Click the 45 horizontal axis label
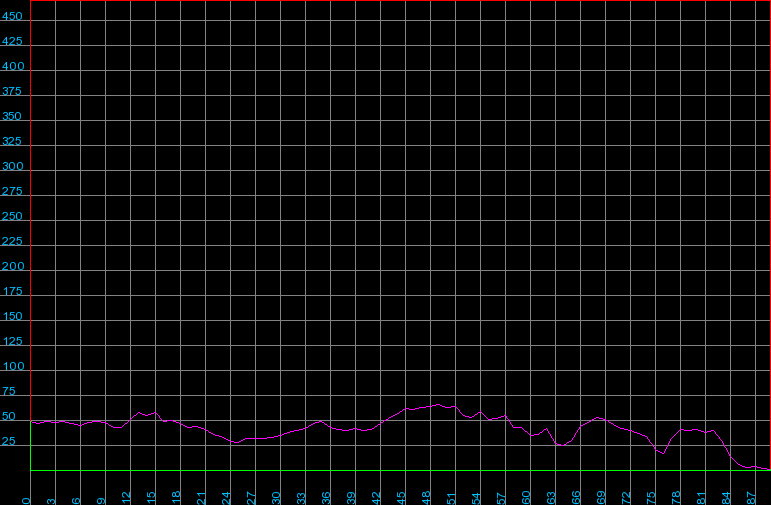 coord(401,498)
